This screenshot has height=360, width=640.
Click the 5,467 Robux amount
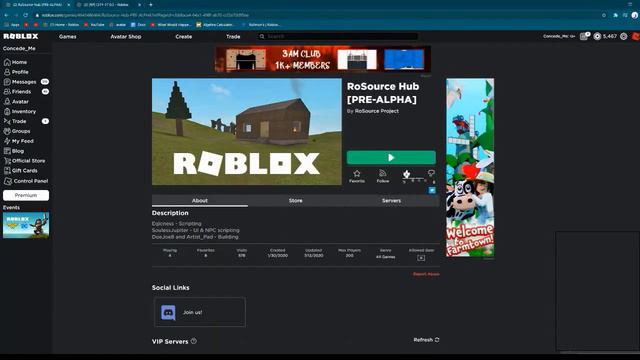click(610, 36)
